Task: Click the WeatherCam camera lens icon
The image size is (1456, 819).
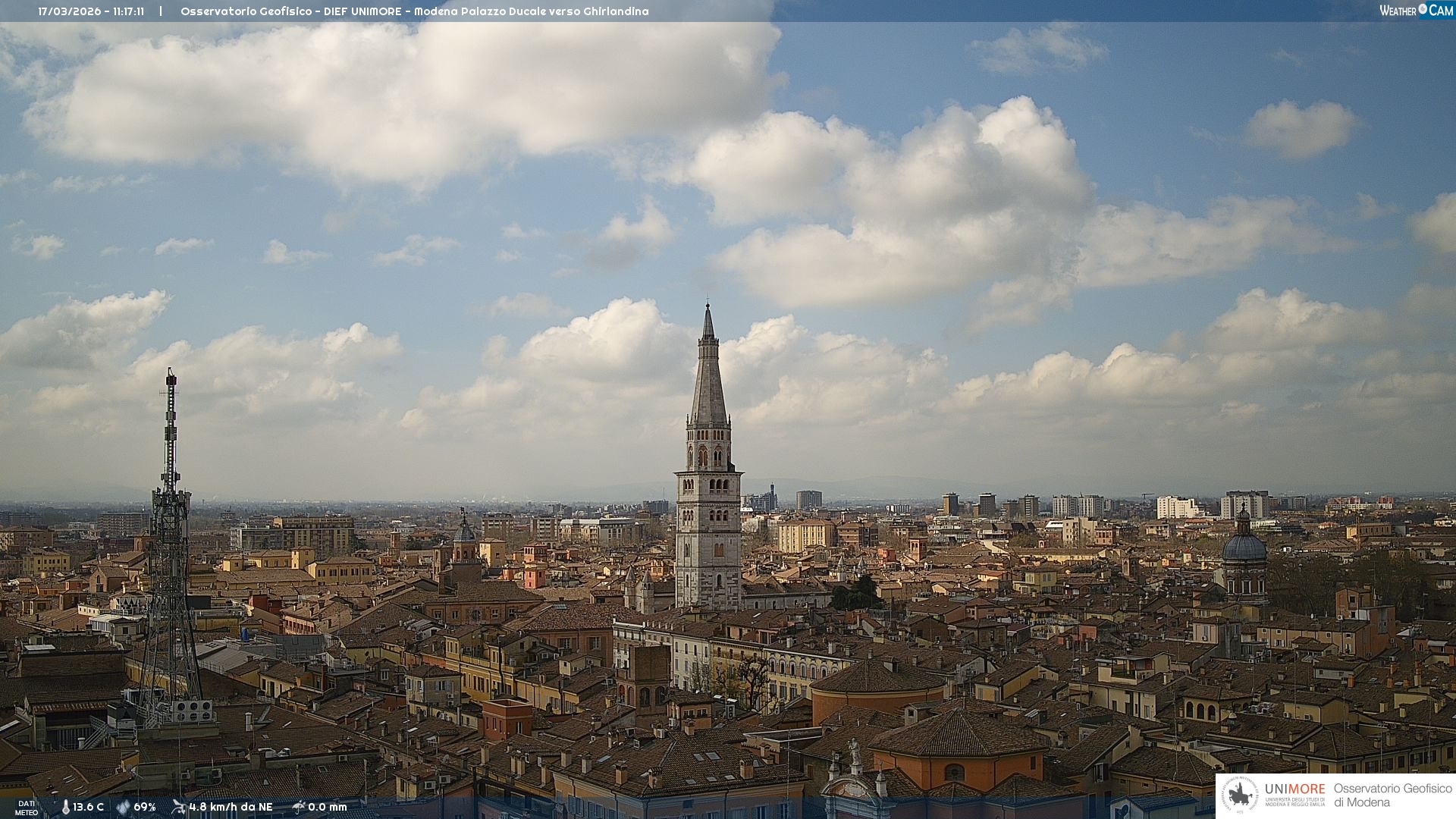Action: point(1423,9)
